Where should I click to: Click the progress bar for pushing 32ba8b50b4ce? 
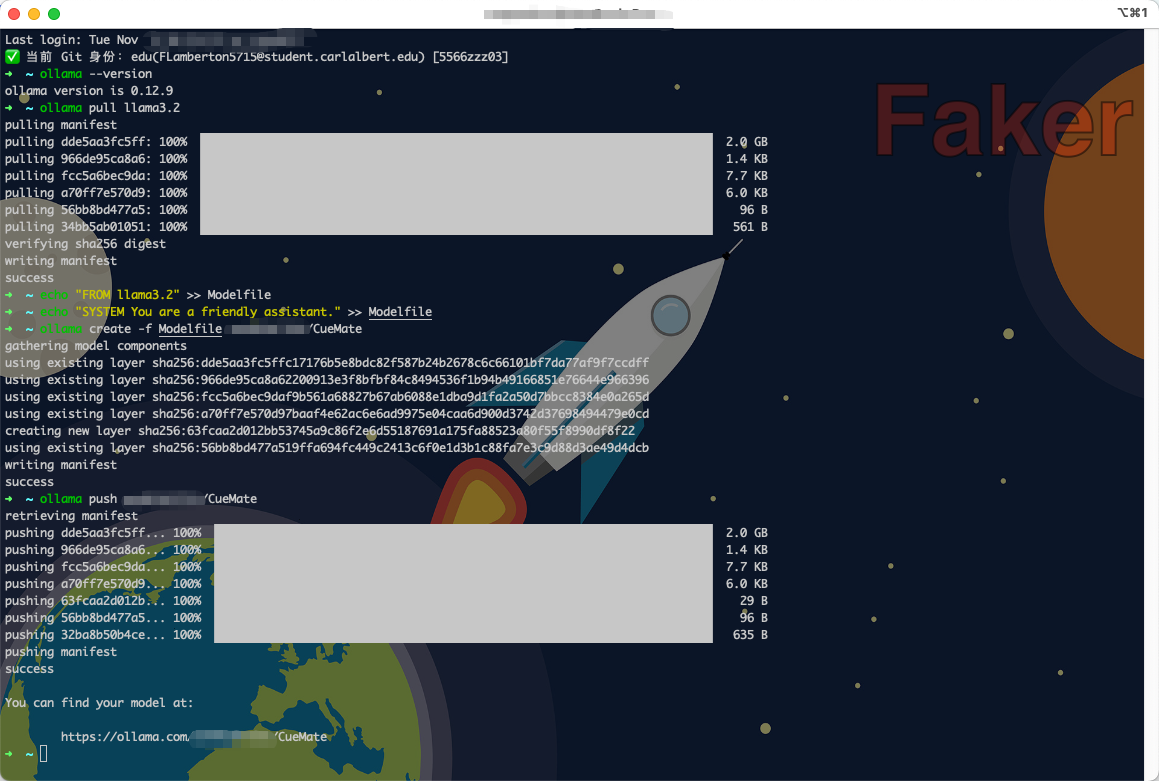pos(463,635)
